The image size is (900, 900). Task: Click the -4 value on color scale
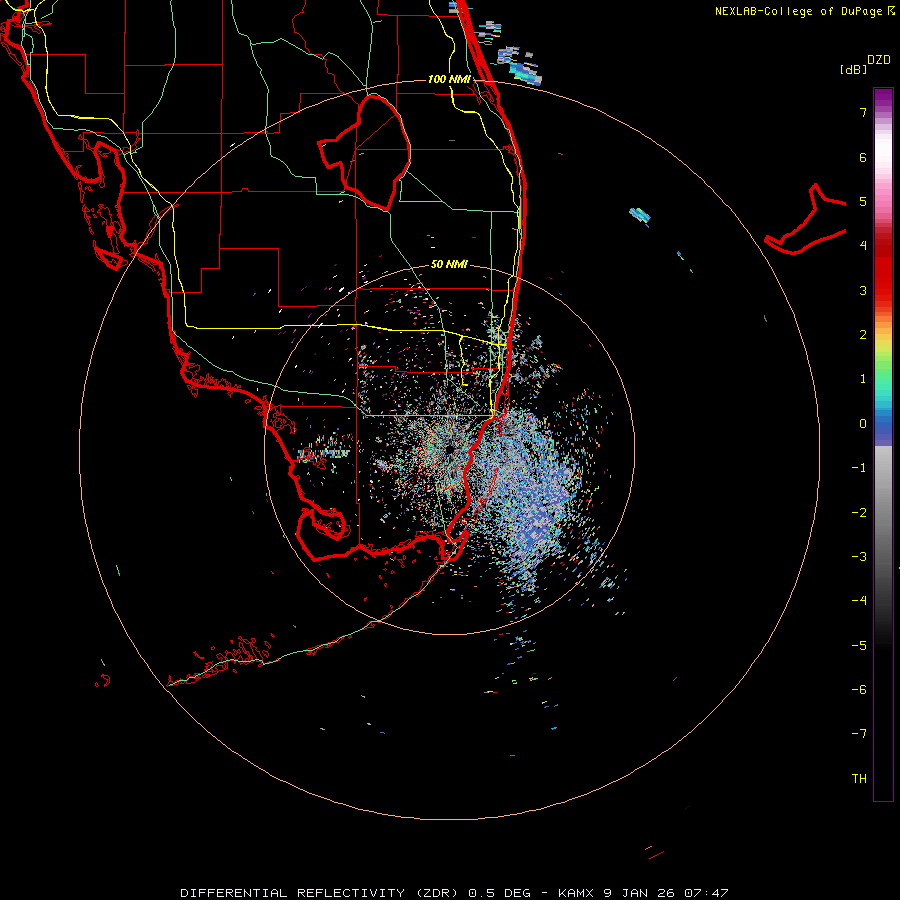click(x=859, y=601)
